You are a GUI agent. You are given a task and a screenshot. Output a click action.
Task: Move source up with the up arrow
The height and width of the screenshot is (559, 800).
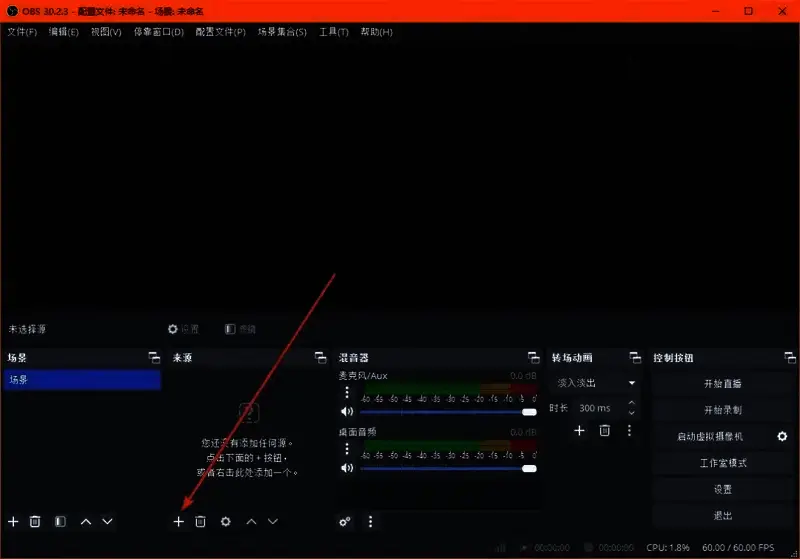[x=252, y=521]
